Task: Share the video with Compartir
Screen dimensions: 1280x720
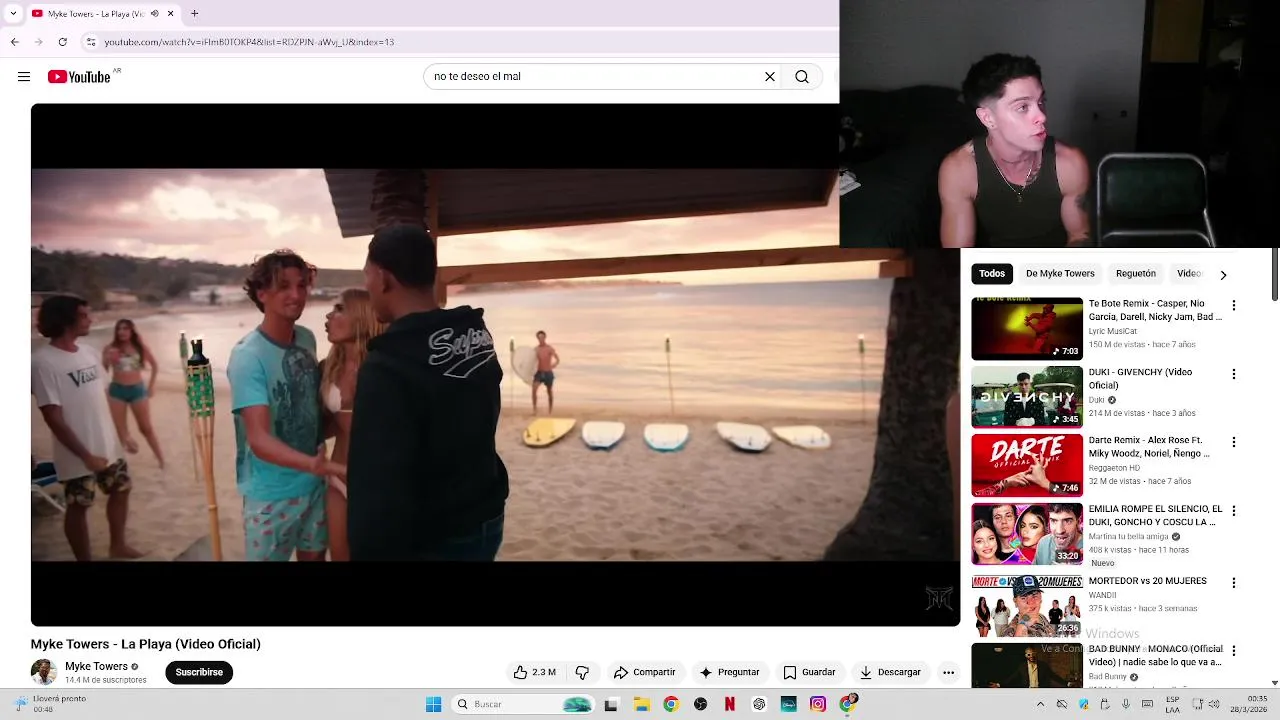Action: click(645, 673)
